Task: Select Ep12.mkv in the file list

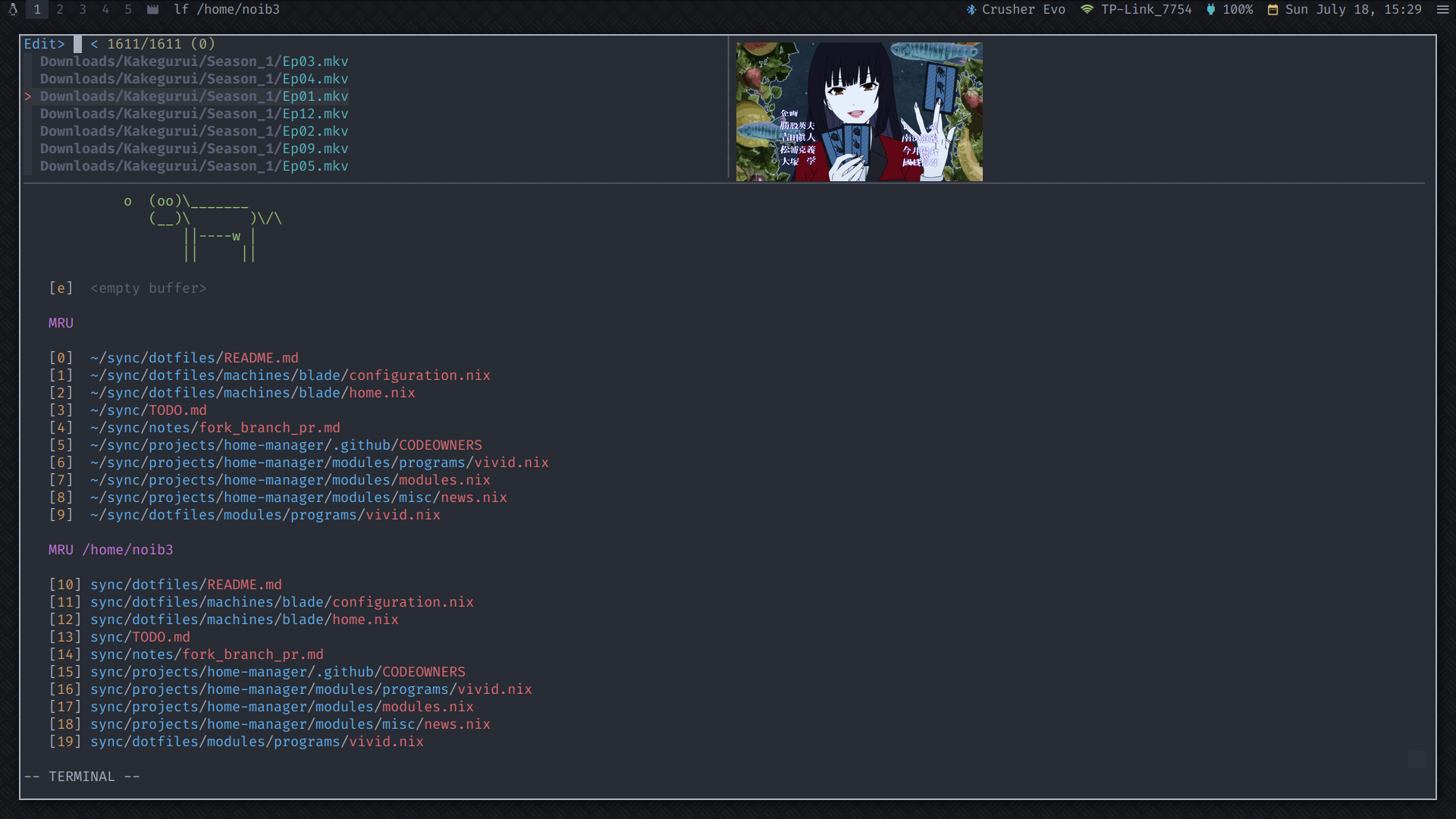Action: coord(194,114)
